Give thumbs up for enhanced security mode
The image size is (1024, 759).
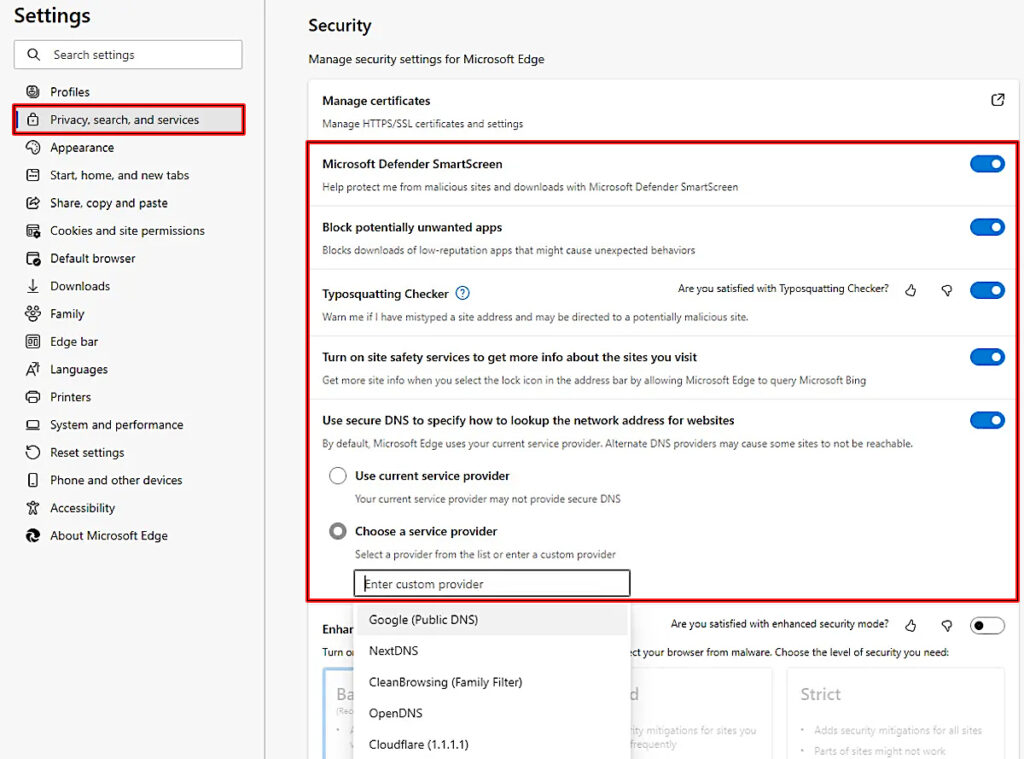click(910, 626)
